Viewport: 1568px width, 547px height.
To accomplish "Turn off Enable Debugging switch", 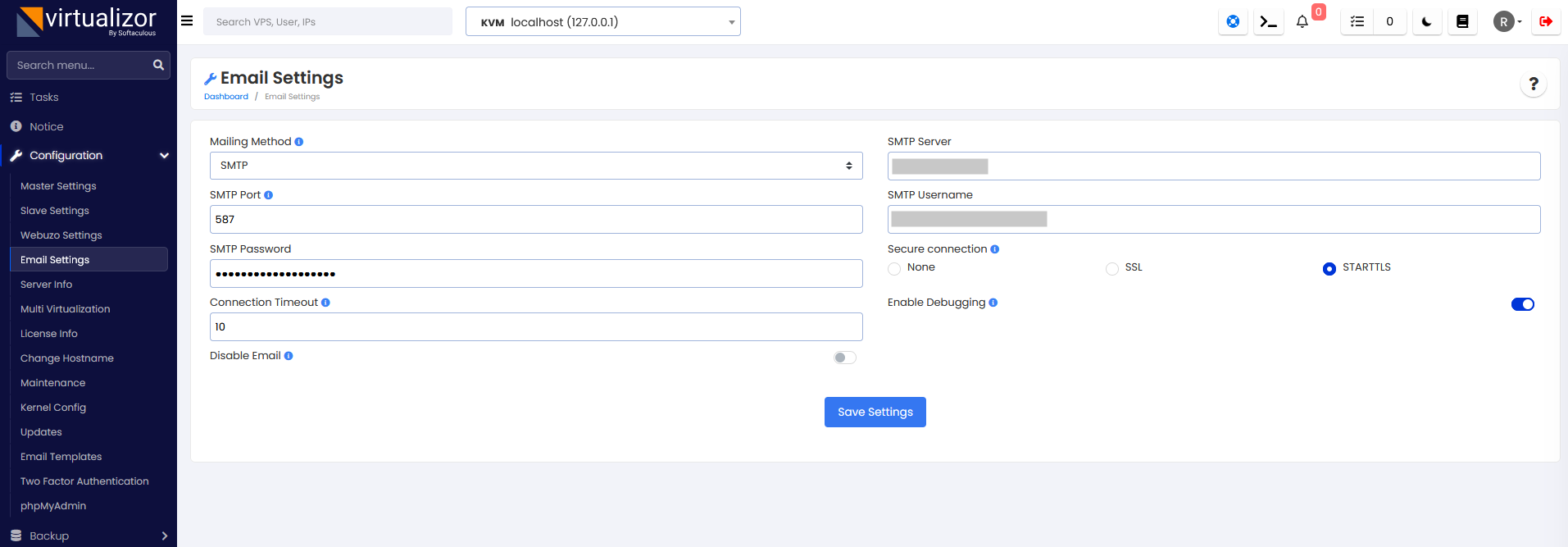I will tap(1522, 304).
